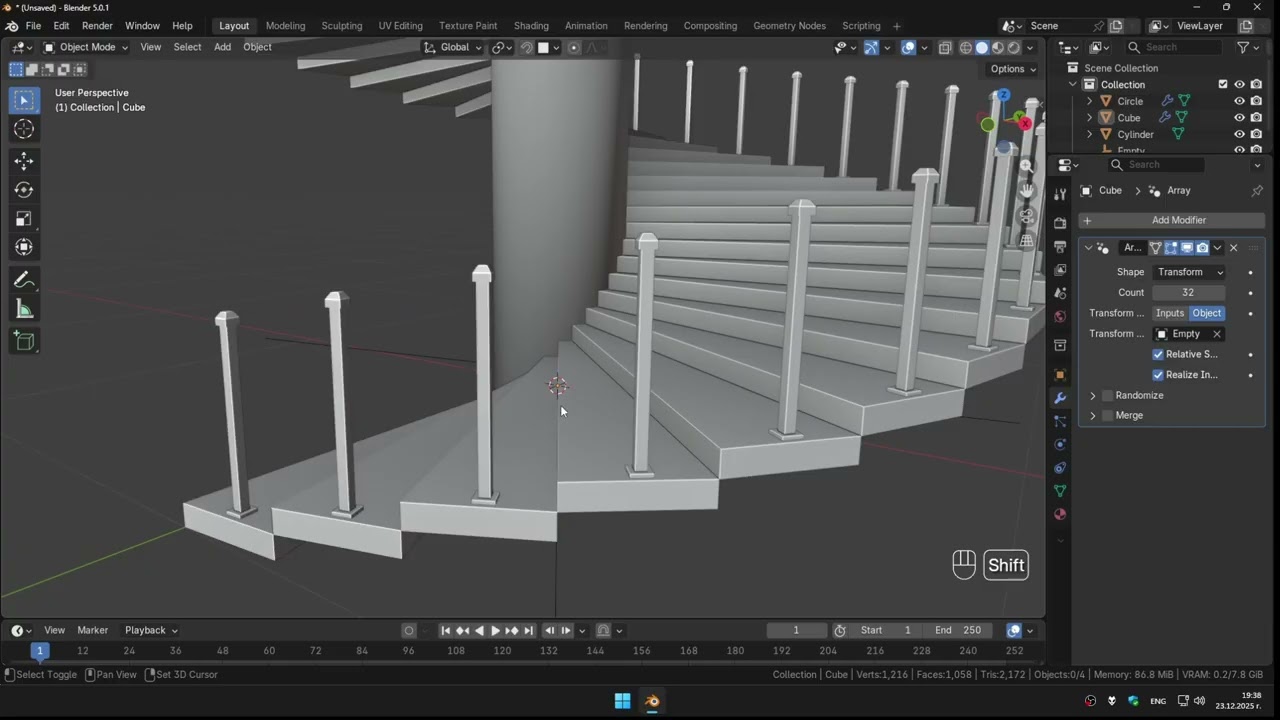Screen dimensions: 1280x720
Task: Switch to rendered viewport shading
Action: coord(1014,47)
